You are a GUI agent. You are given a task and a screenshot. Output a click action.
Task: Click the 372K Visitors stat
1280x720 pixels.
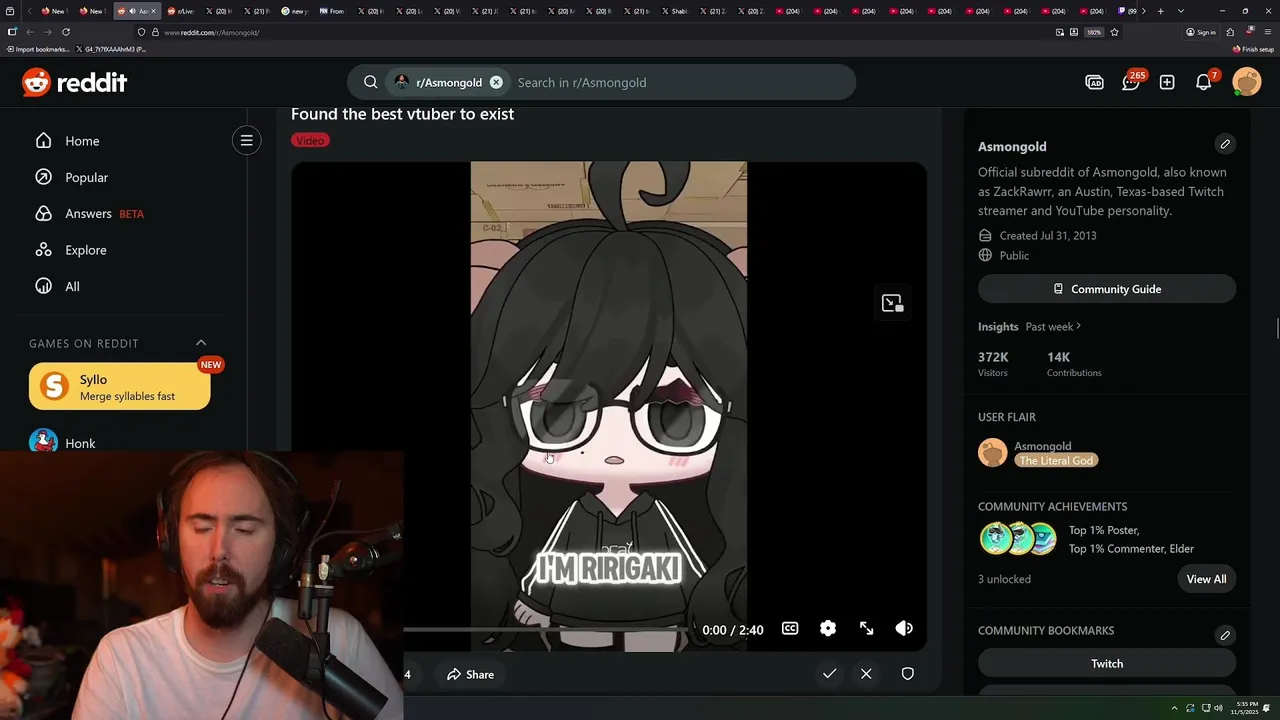coord(993,364)
